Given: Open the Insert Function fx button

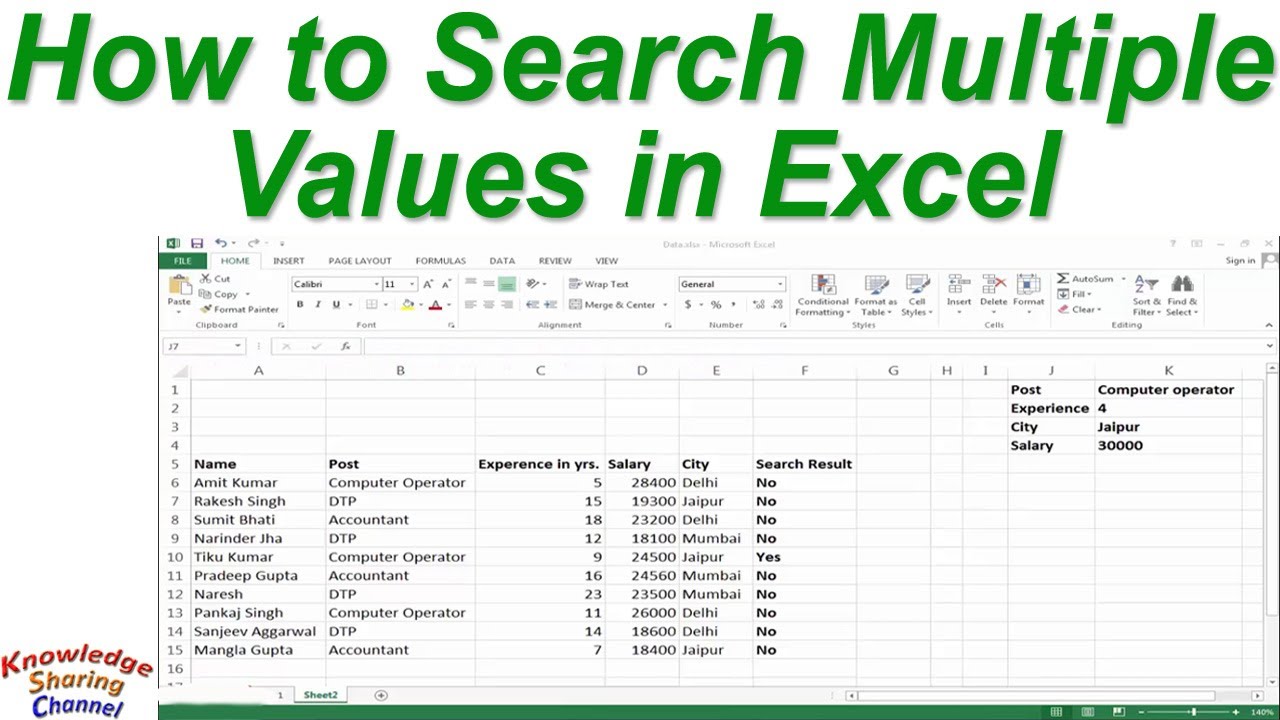Looking at the screenshot, I should (345, 346).
